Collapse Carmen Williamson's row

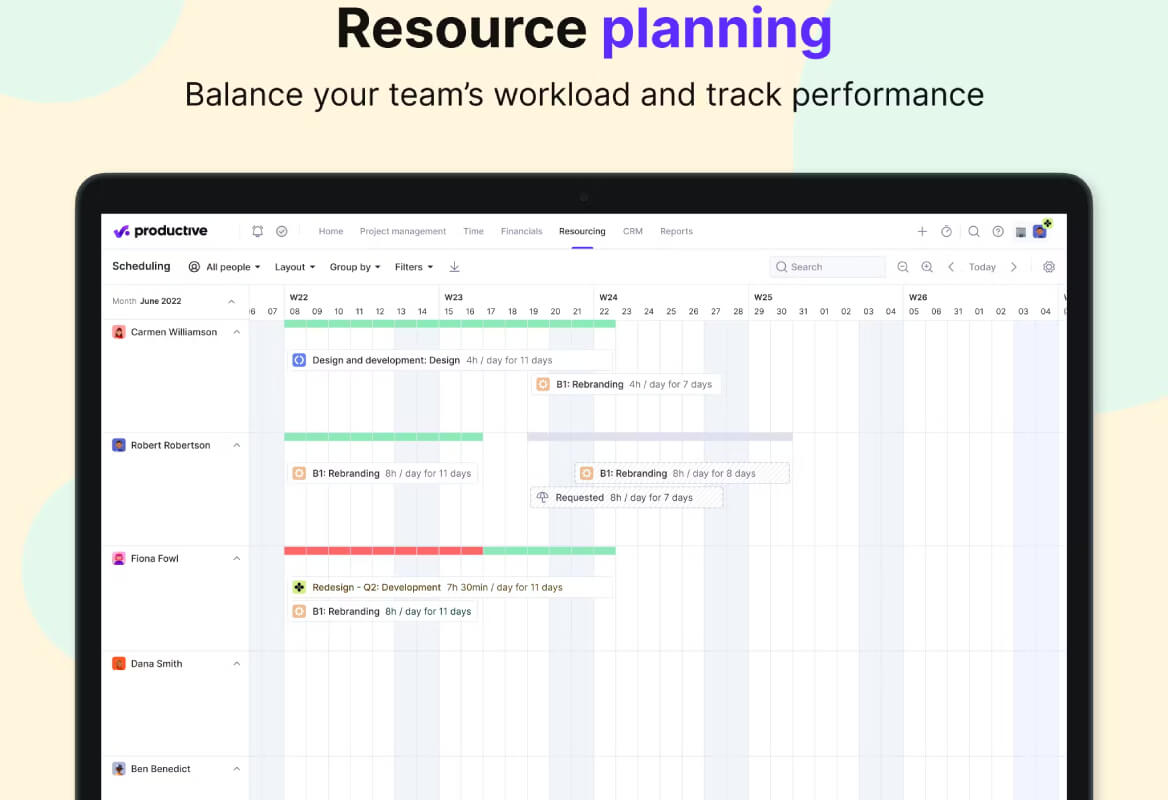click(x=237, y=332)
